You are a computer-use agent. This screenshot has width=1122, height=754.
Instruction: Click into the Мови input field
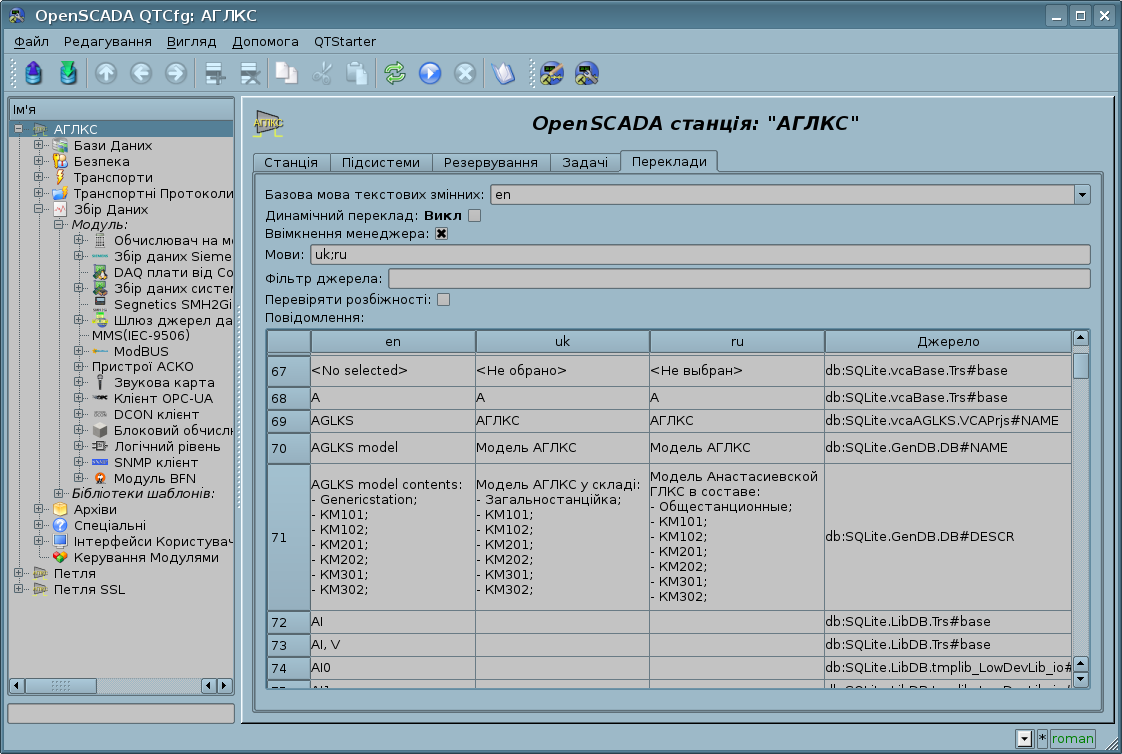pos(701,255)
